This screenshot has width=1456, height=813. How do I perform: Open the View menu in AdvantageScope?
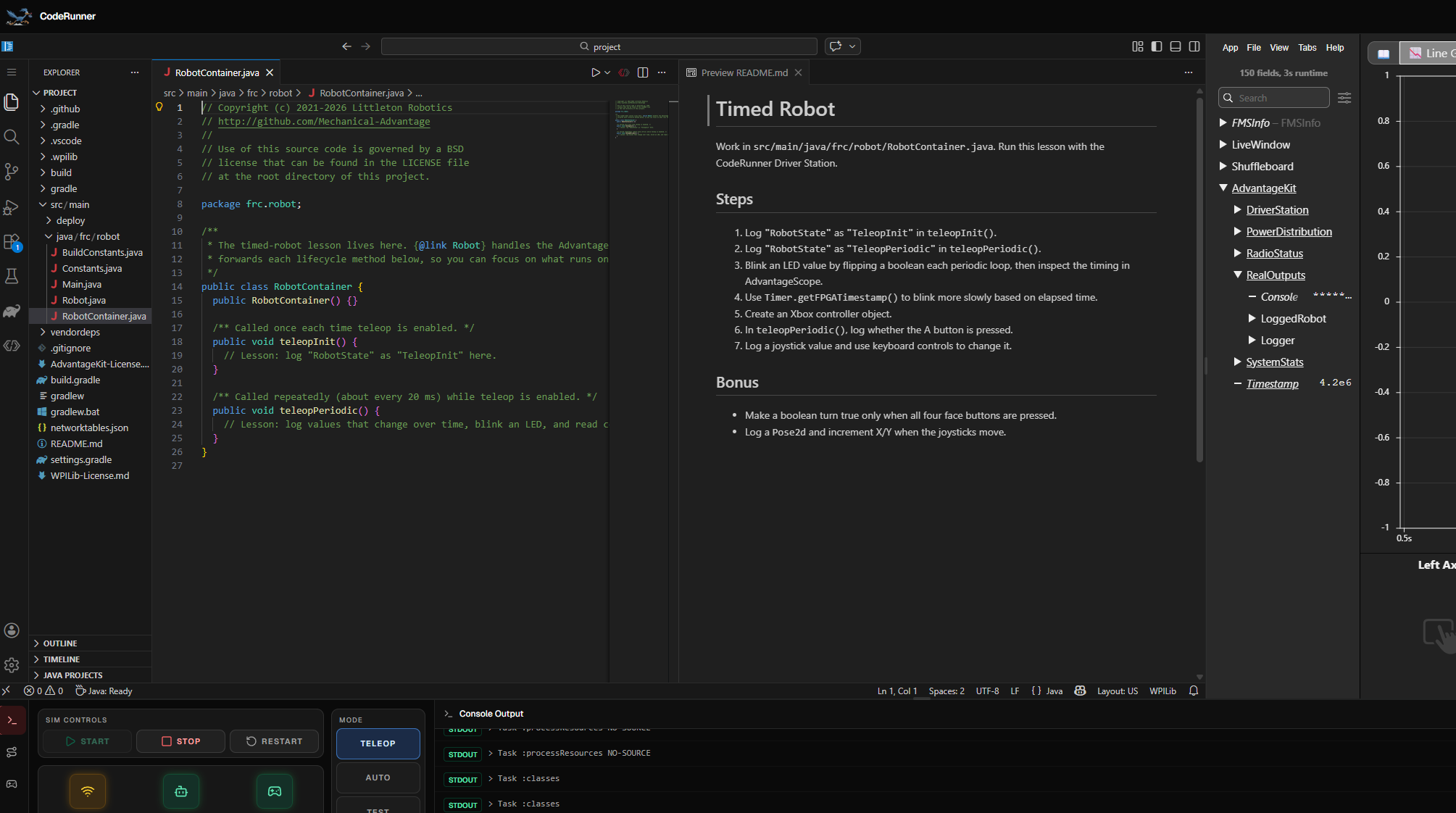[x=1279, y=48]
